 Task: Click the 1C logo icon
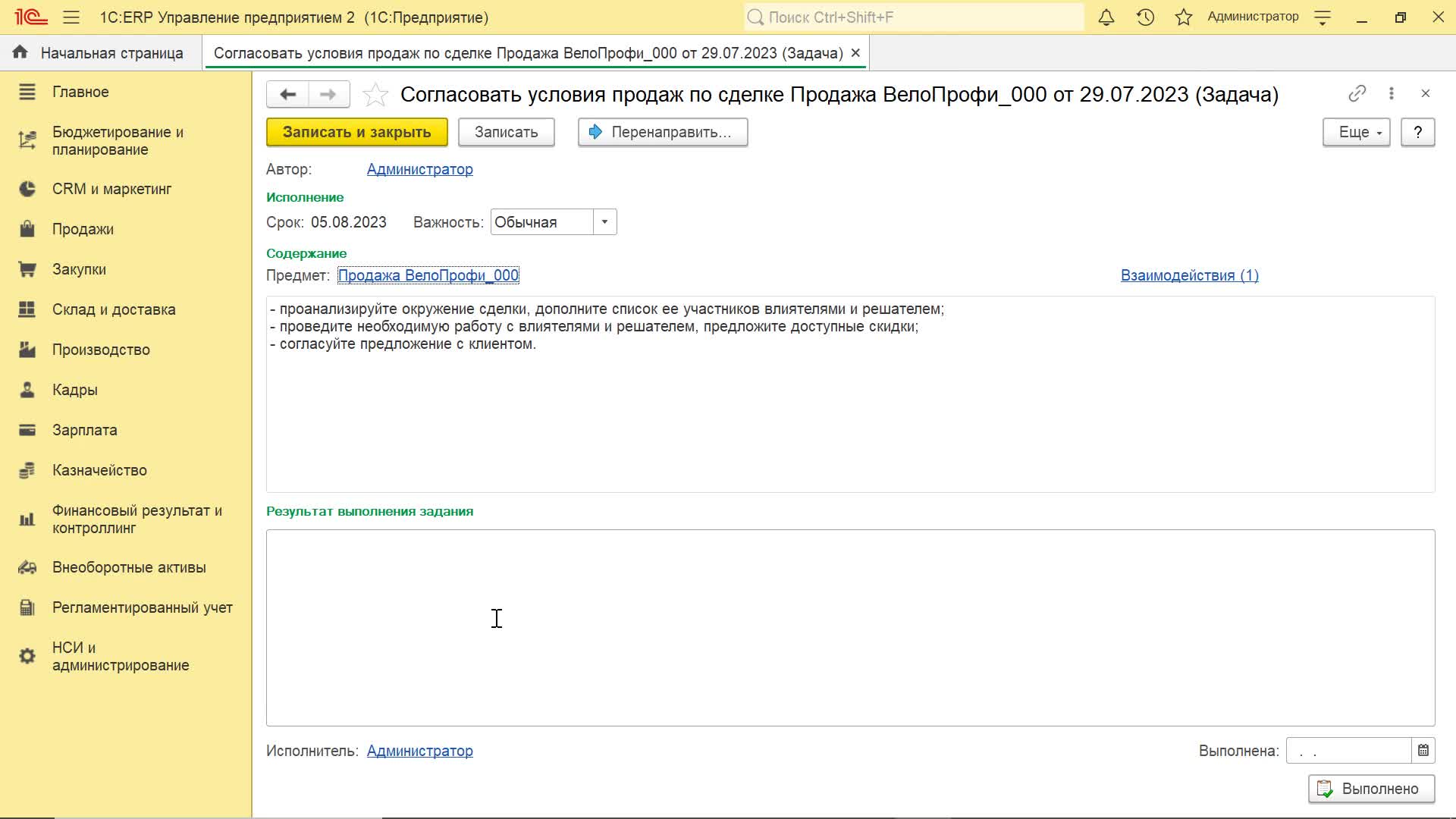[31, 17]
